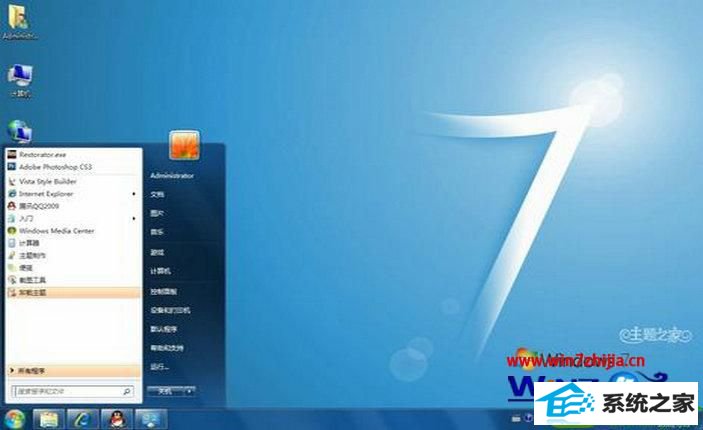The height and width of the screenshot is (430, 703).
Task: Click the 关机 shutdown button
Action: (x=165, y=391)
